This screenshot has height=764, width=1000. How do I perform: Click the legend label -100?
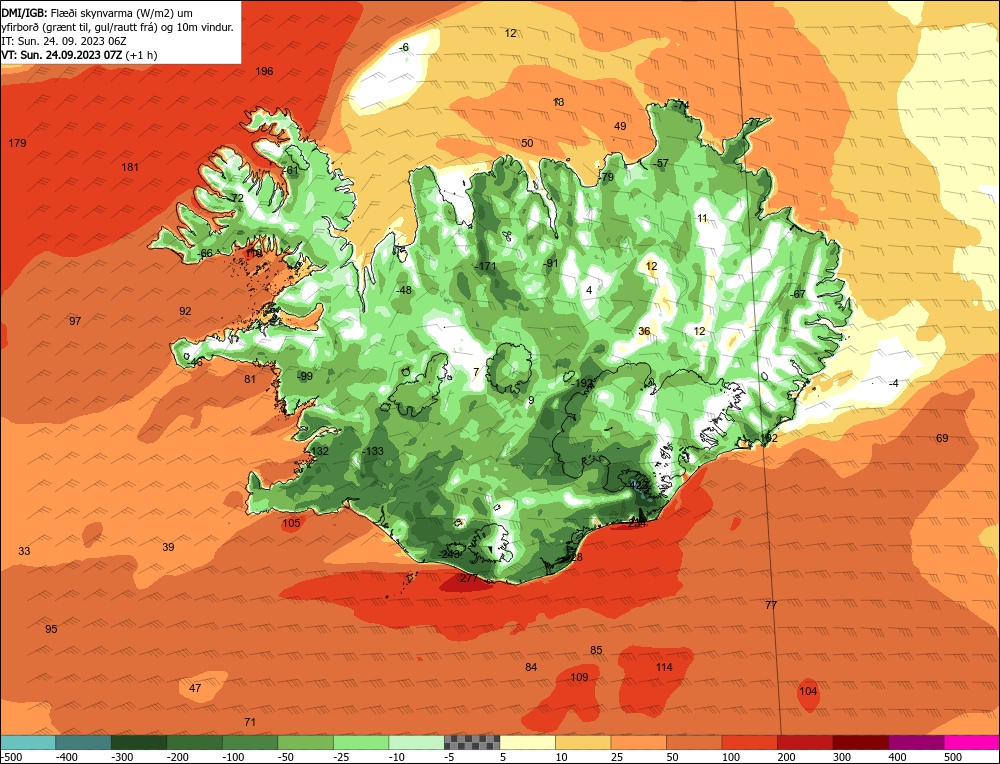(233, 757)
